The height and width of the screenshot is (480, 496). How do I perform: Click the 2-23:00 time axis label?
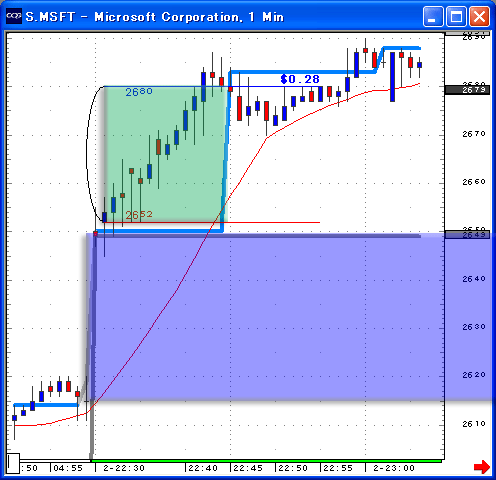click(394, 468)
